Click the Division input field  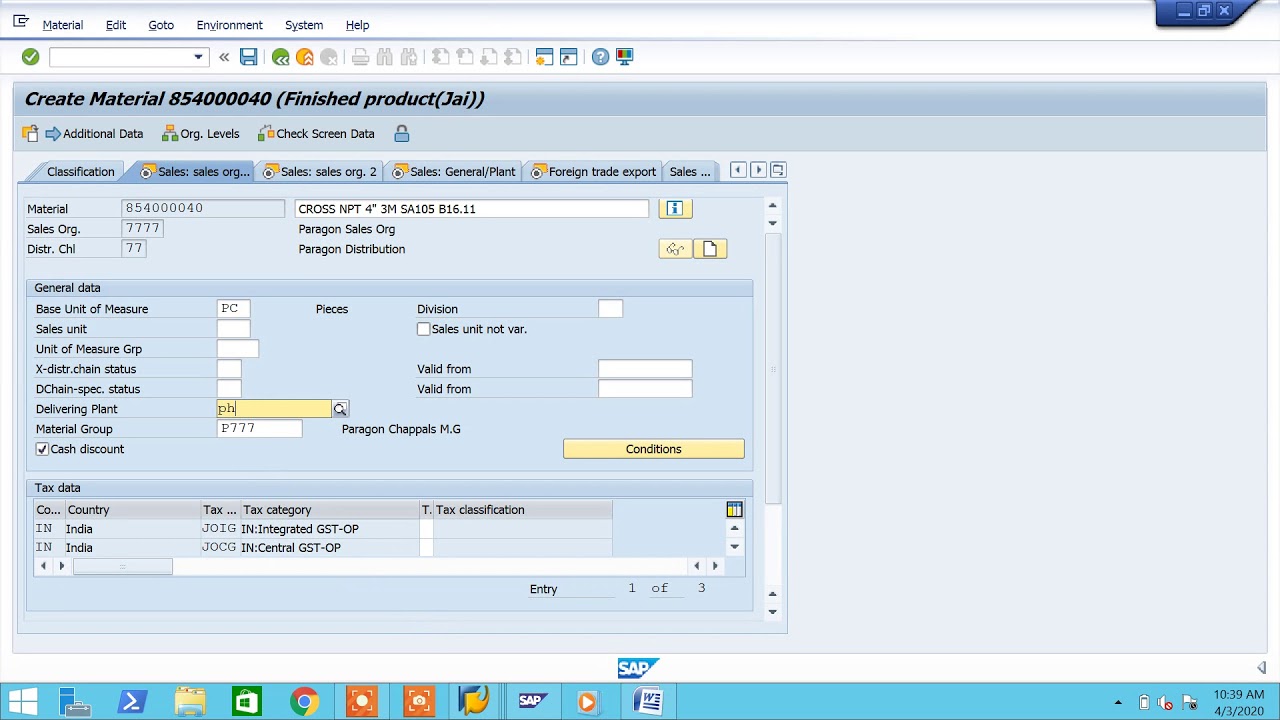[x=610, y=309]
